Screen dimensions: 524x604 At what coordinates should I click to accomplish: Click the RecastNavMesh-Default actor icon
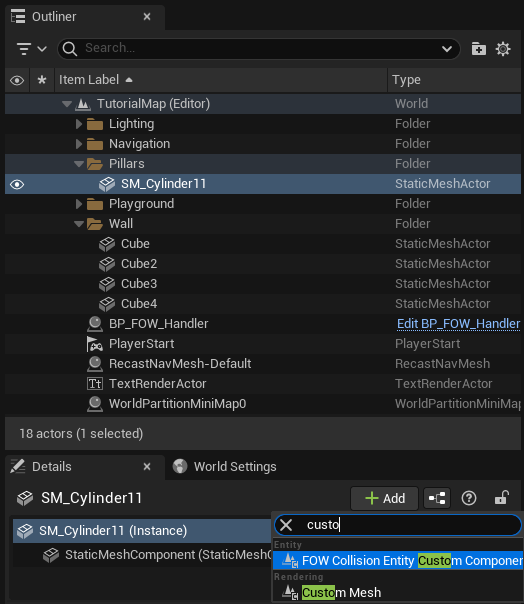tap(95, 364)
